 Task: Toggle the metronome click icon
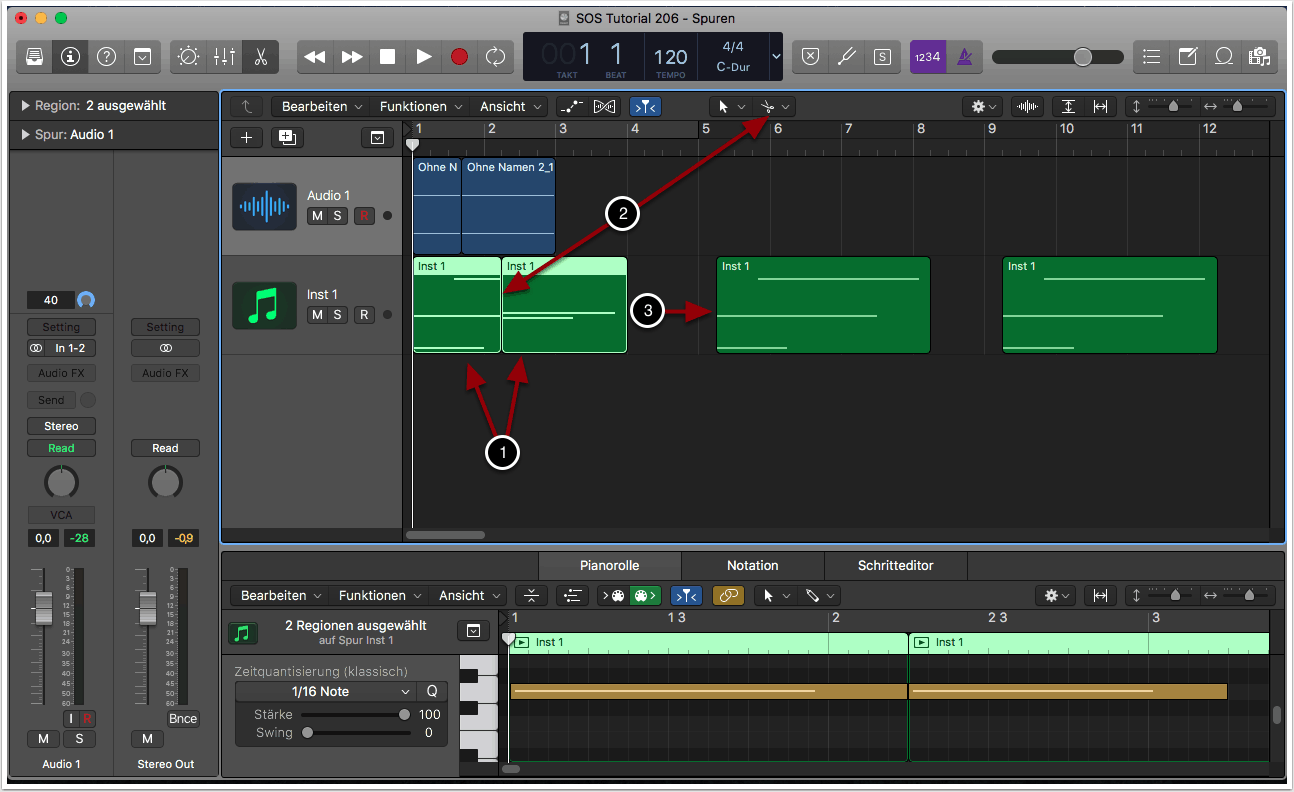pyautogui.click(x=964, y=57)
